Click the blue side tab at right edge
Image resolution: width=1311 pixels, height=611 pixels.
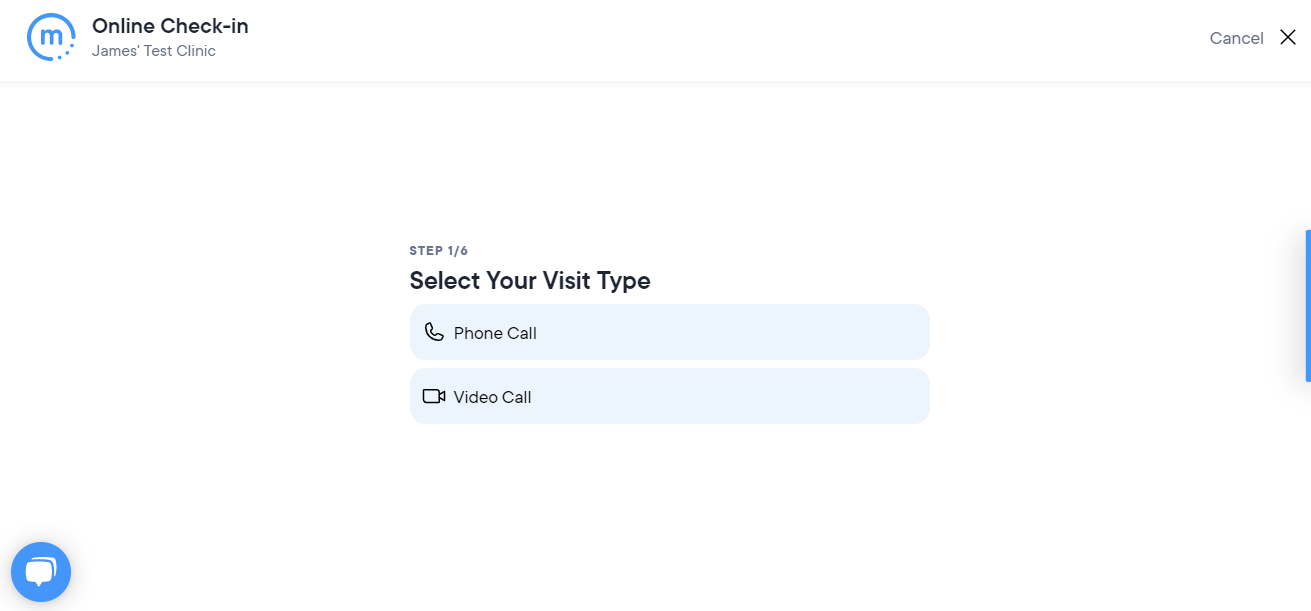1307,306
